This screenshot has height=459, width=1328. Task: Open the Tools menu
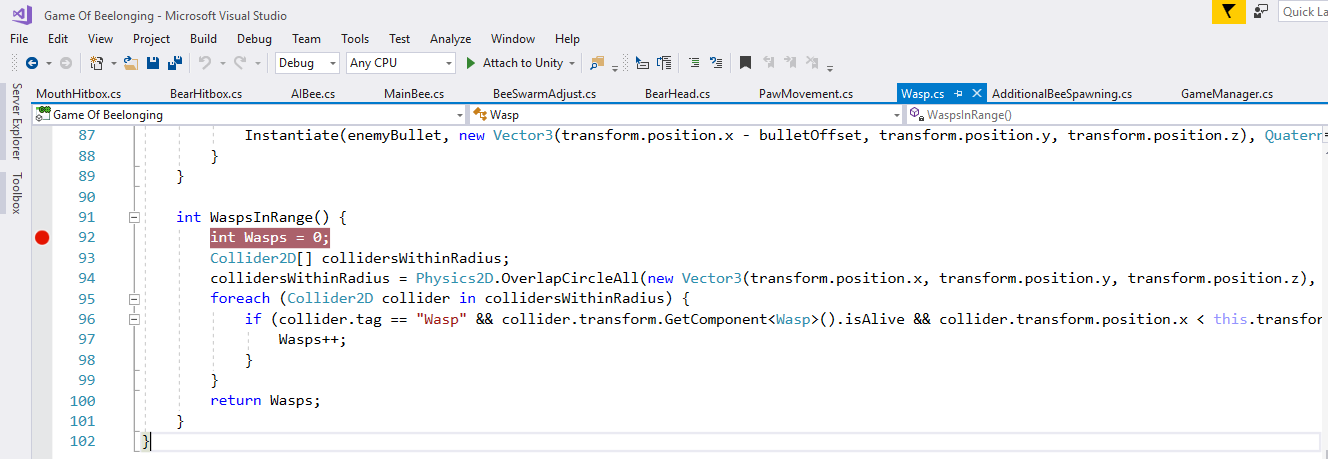pos(355,39)
